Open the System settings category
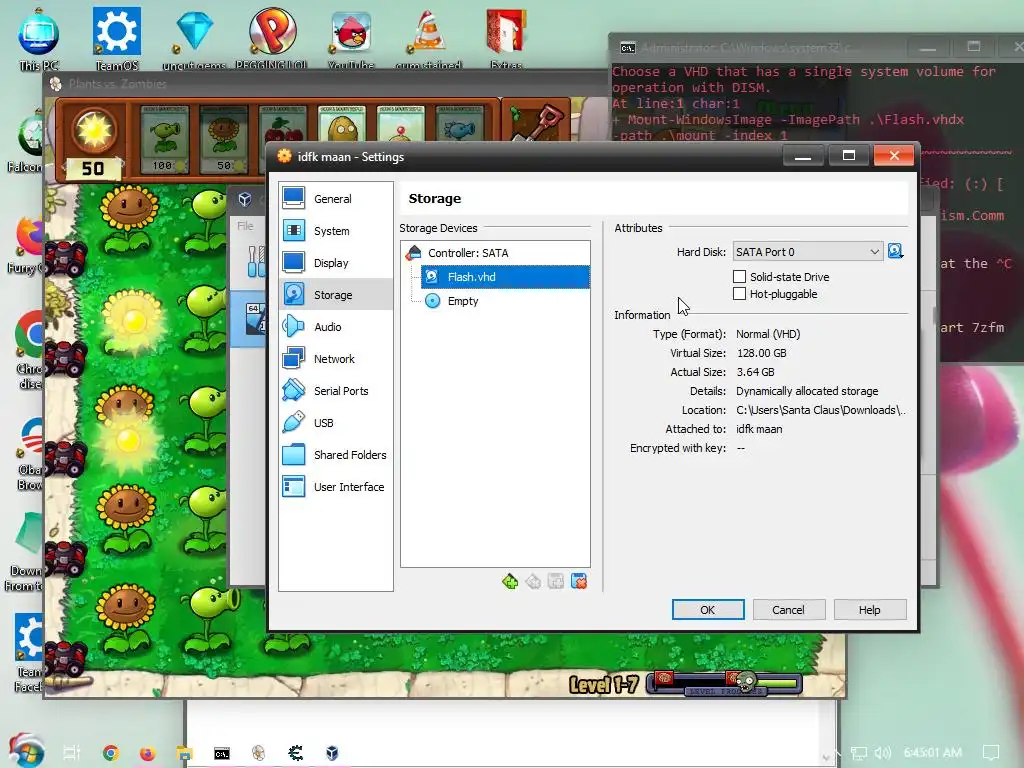 click(x=335, y=231)
